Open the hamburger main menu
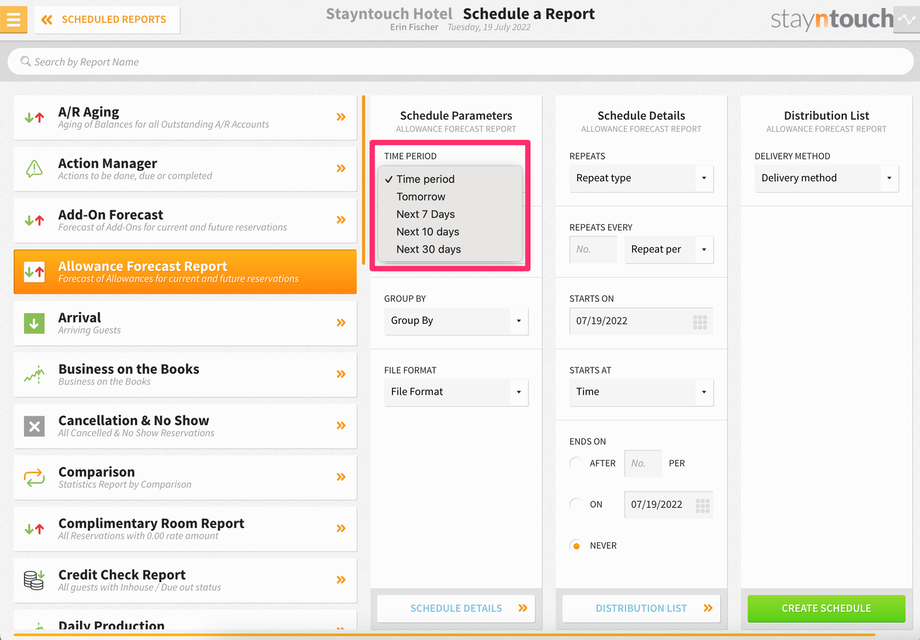Image resolution: width=920 pixels, height=640 pixels. click(13, 19)
